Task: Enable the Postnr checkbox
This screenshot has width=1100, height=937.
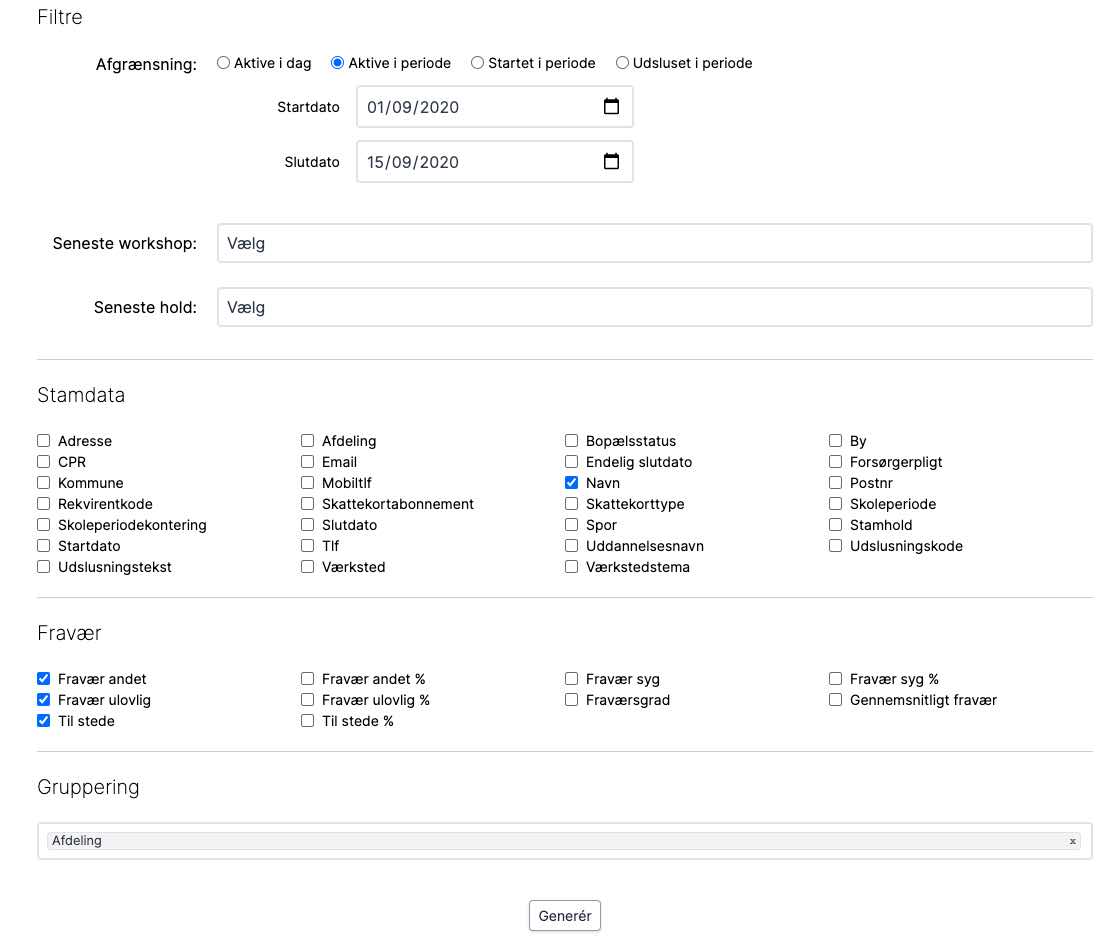Action: click(836, 483)
